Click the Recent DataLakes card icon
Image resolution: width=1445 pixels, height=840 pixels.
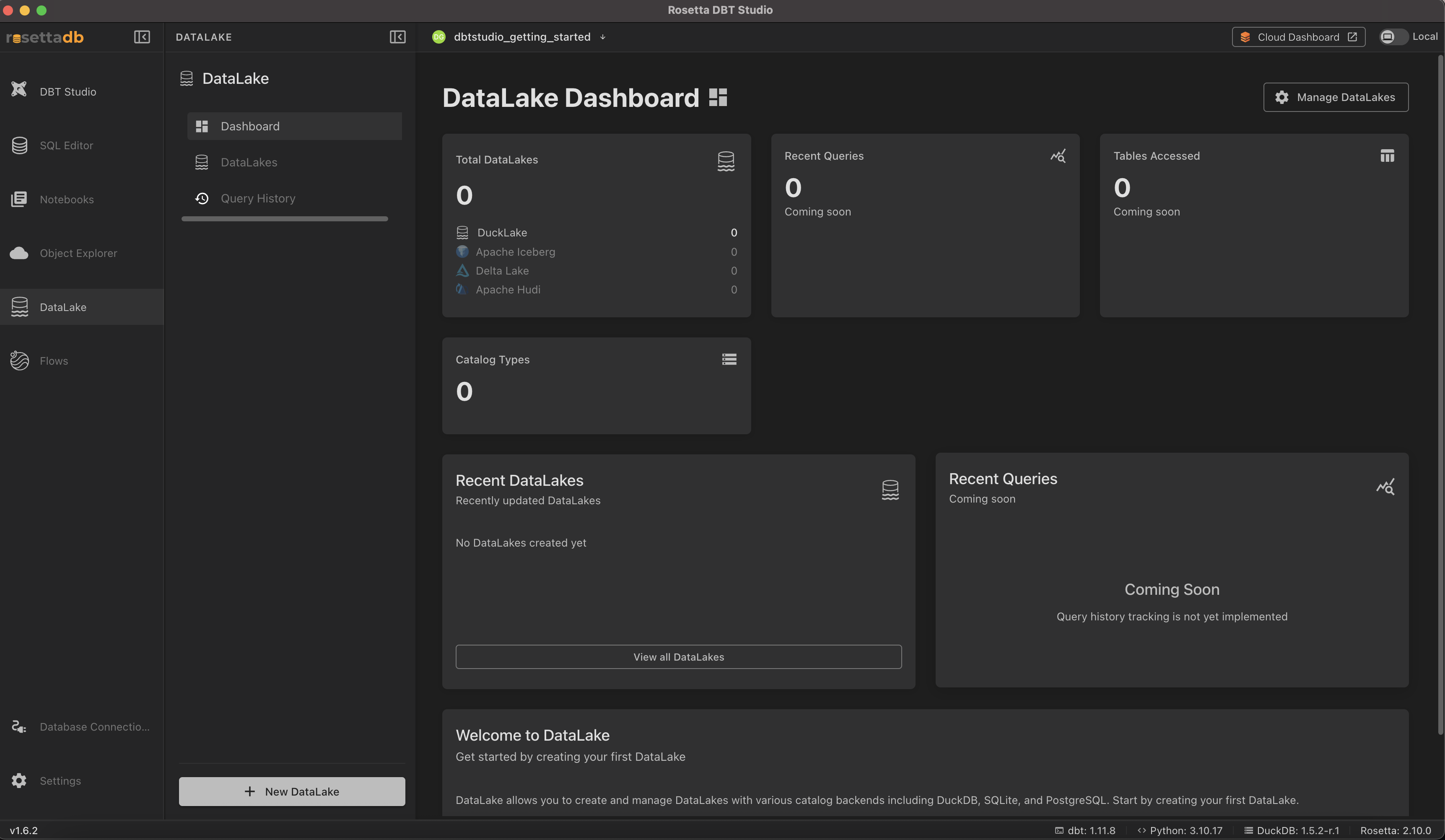click(890, 490)
